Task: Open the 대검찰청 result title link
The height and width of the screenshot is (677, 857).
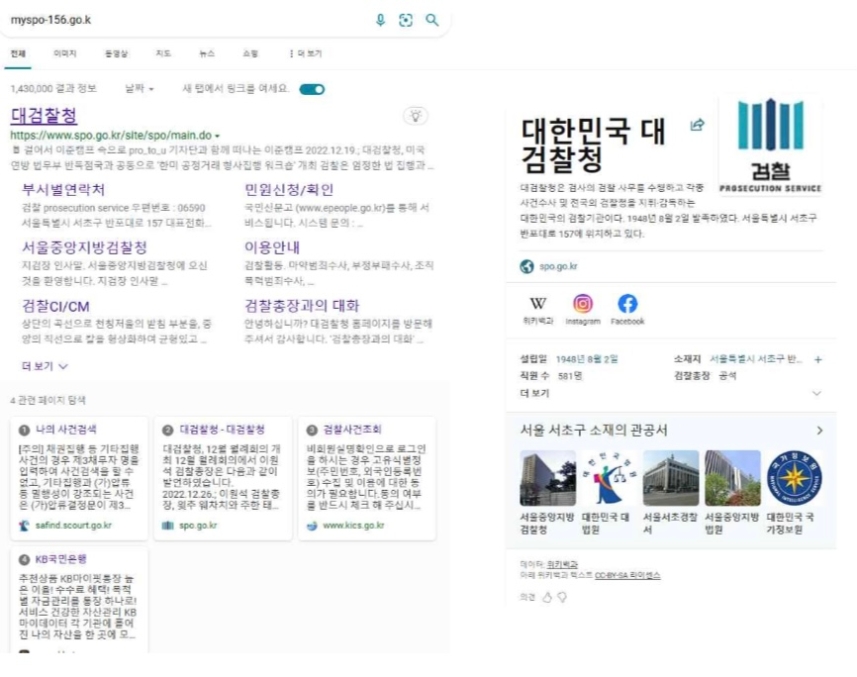Action: click(x=44, y=115)
